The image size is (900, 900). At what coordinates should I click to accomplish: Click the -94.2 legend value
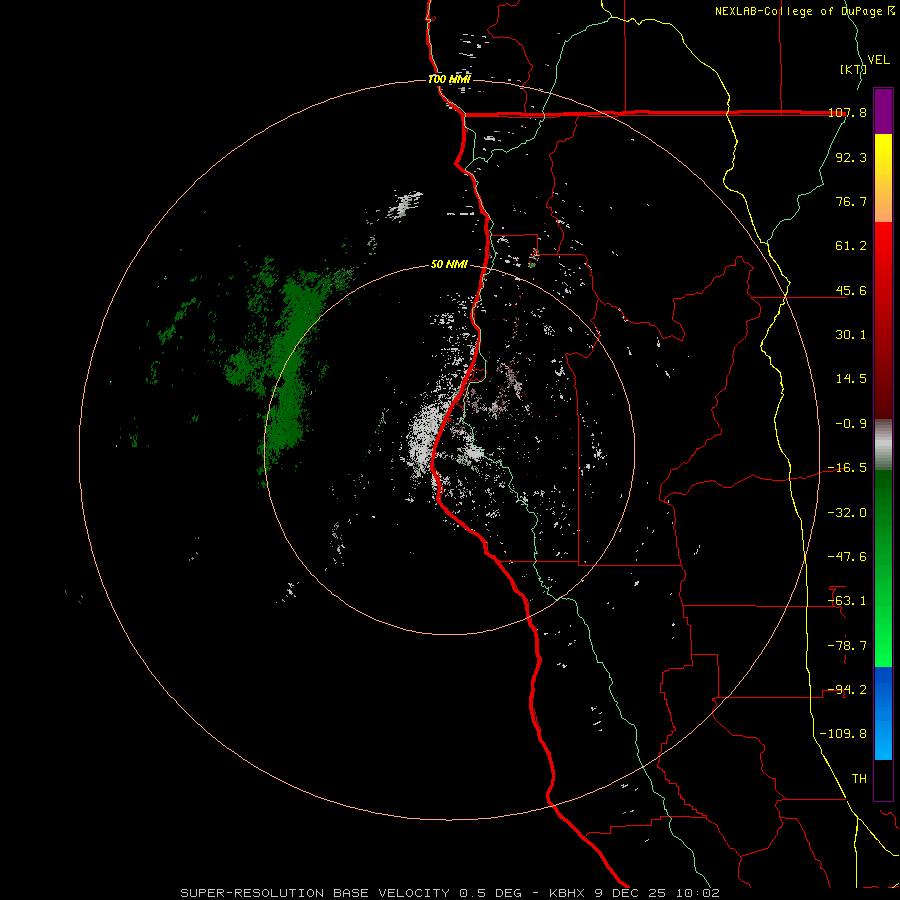pos(848,690)
